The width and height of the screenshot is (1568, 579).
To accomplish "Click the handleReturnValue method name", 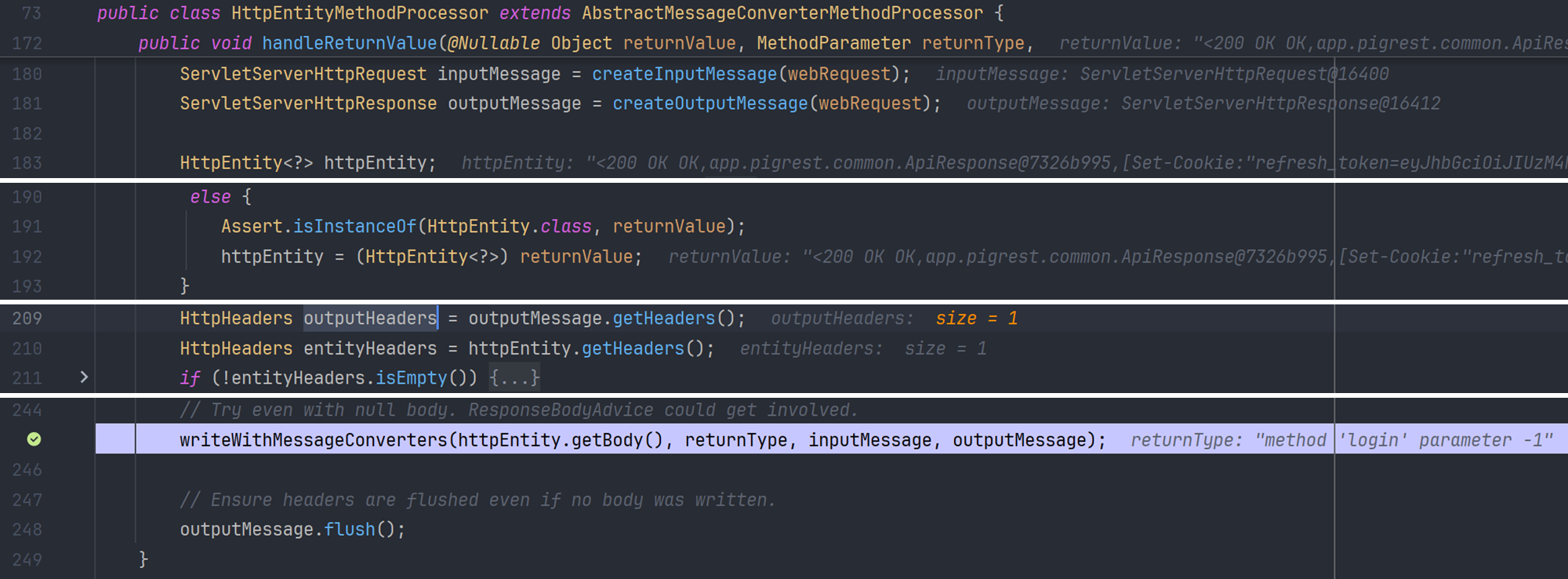I will coord(349,43).
